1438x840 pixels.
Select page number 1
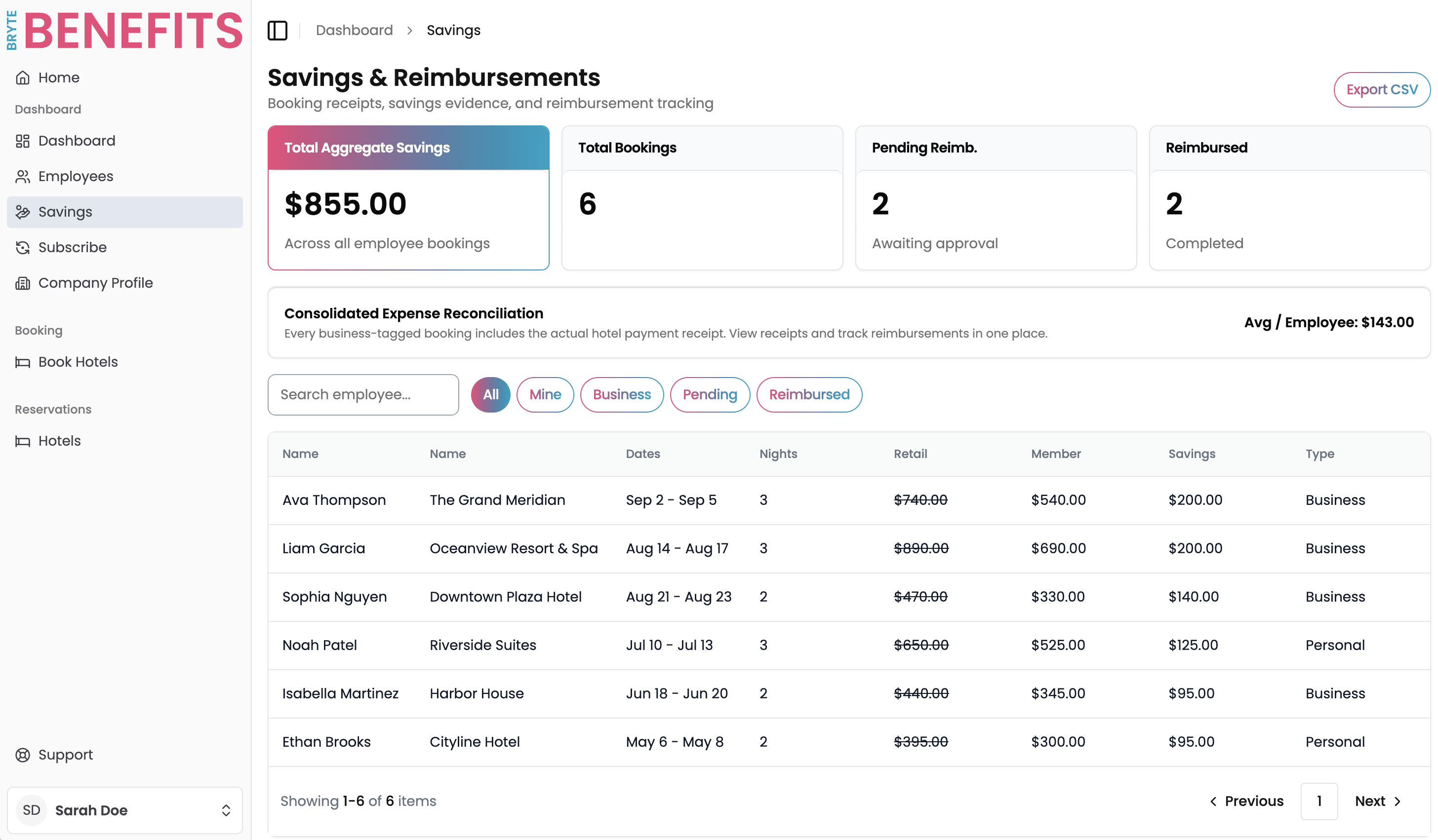point(1319,801)
